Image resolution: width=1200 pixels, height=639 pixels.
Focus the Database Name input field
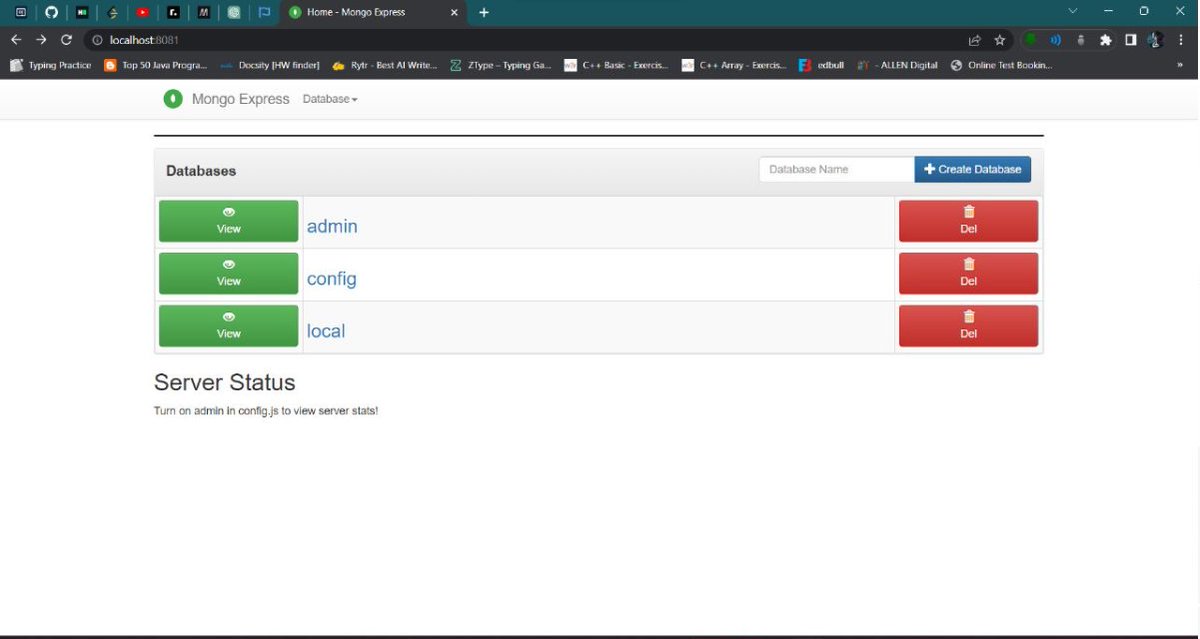[837, 169]
